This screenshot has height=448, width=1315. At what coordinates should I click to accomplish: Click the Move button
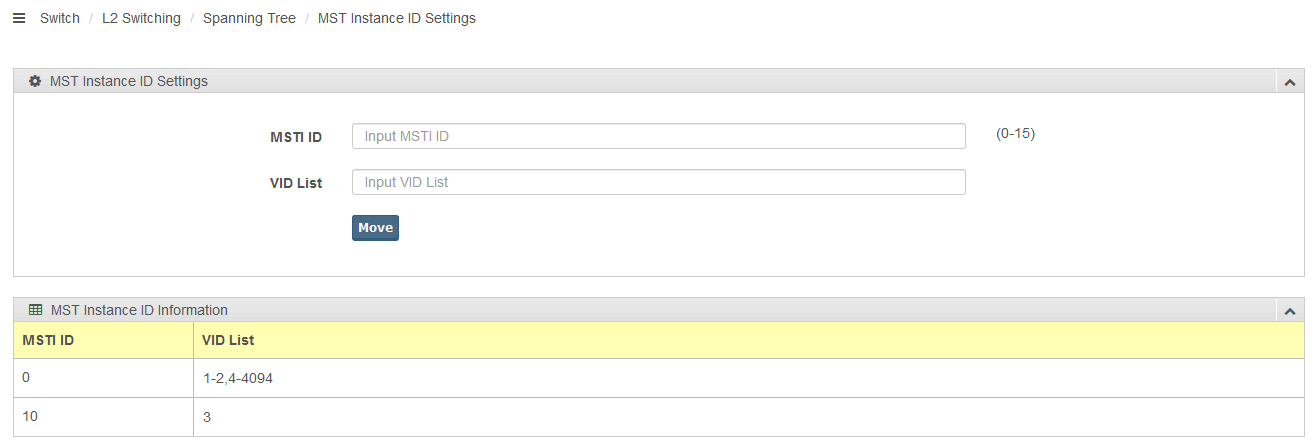coord(375,228)
